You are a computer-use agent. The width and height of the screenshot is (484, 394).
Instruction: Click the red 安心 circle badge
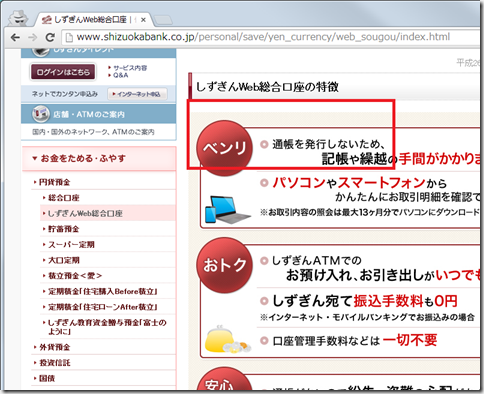tap(225, 378)
